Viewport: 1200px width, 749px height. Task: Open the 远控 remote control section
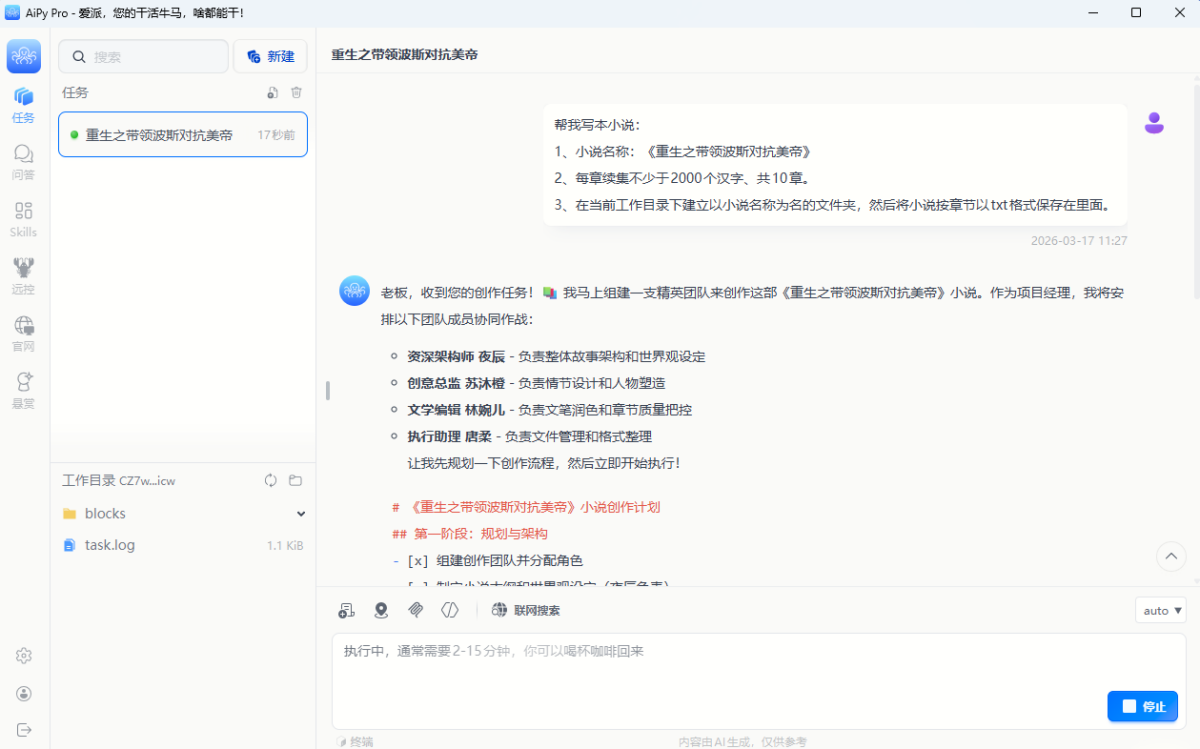23,275
